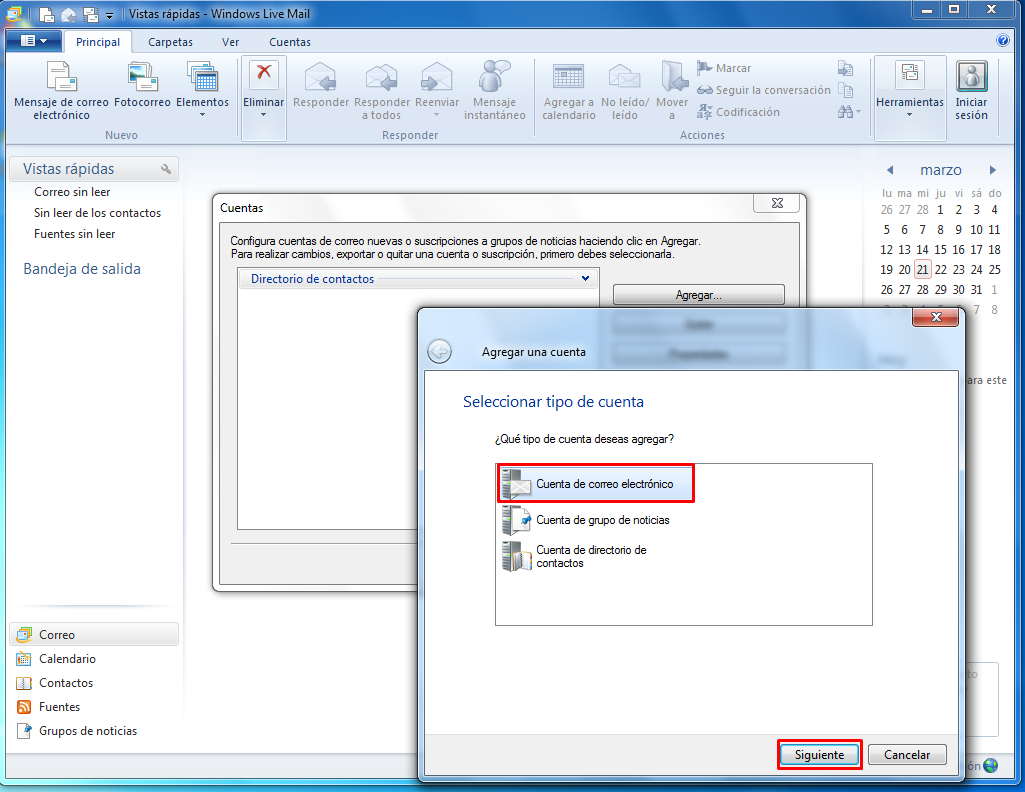Click Agregar... button in Cuentas dialog
The image size is (1025, 792).
point(698,295)
